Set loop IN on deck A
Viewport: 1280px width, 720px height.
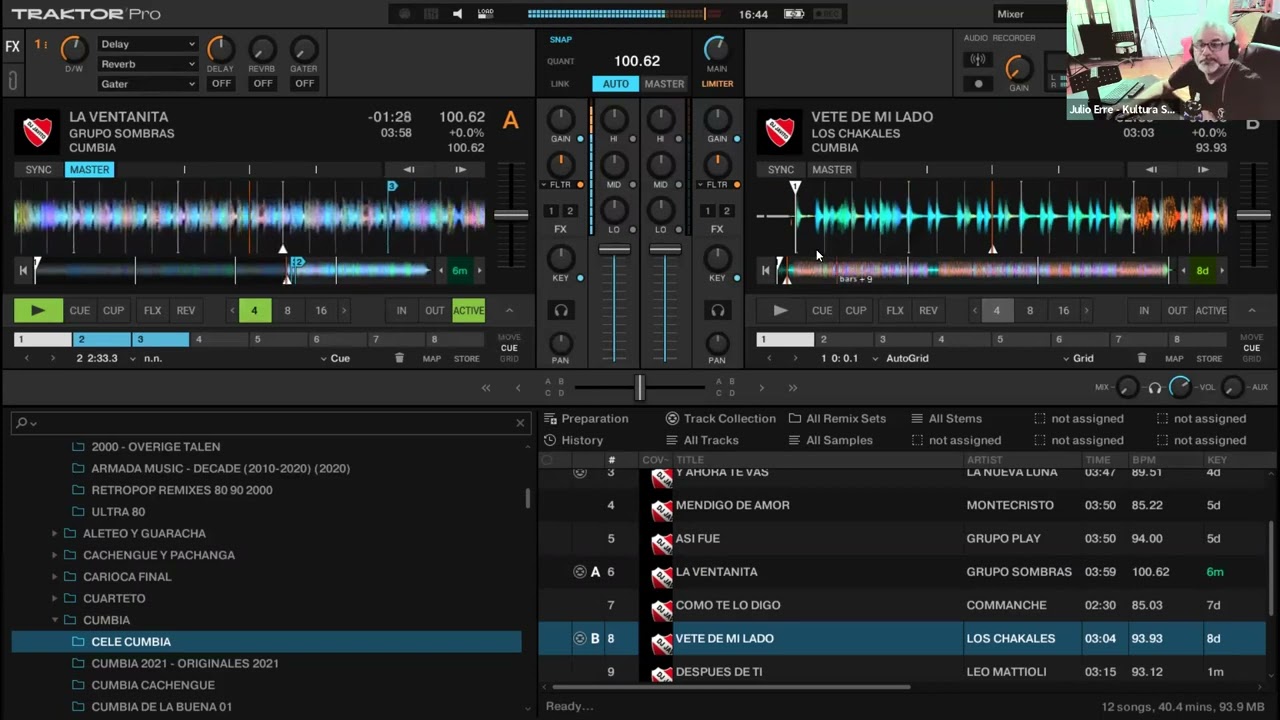pos(401,311)
